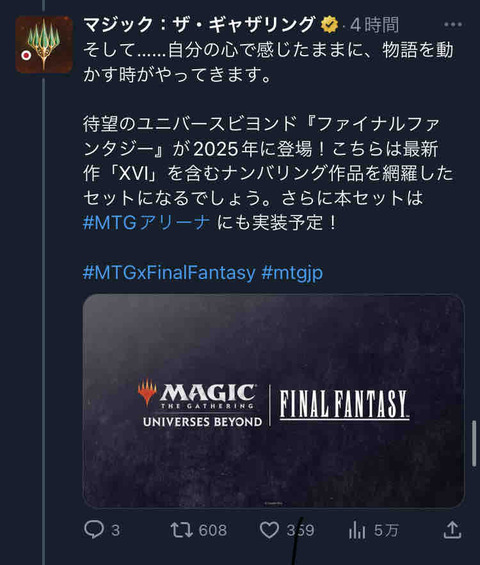This screenshot has width=480, height=565.
Task: Click the Magic The Gathering logo in image
Action: [200, 402]
